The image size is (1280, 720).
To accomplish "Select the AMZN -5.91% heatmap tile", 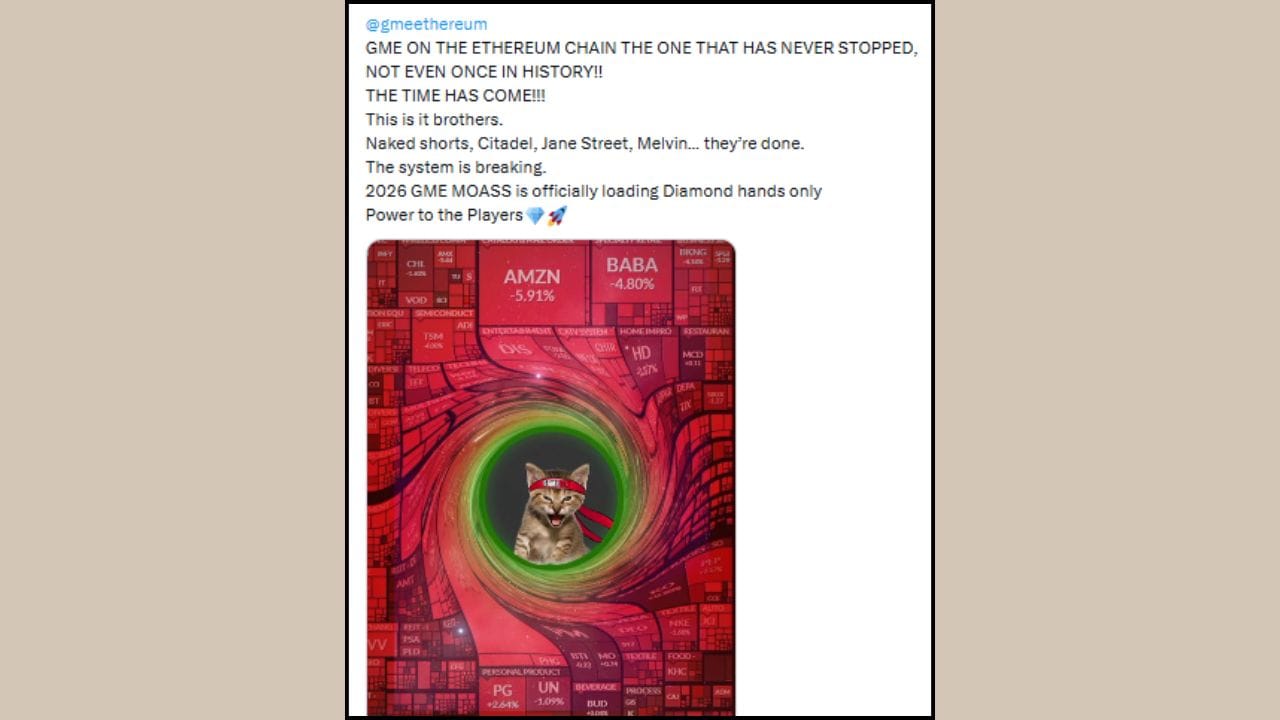I will (531, 283).
